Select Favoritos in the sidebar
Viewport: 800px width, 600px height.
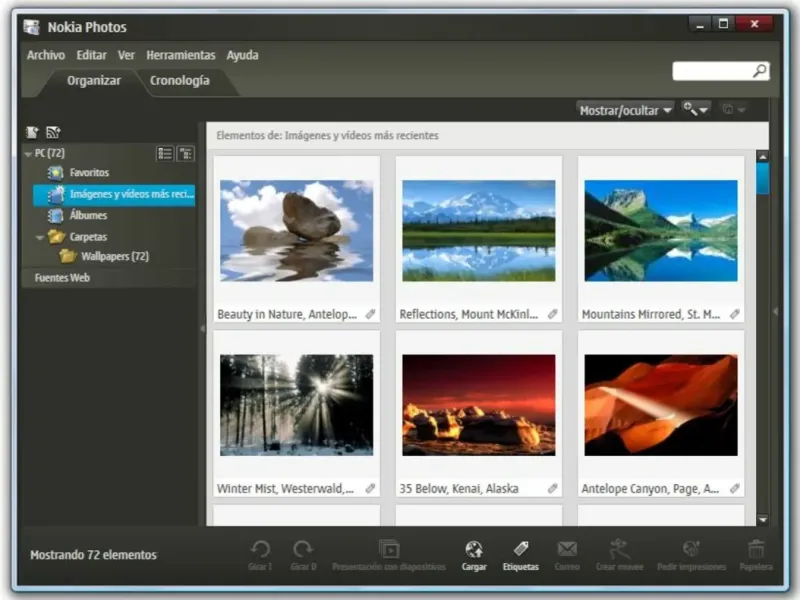tap(89, 173)
